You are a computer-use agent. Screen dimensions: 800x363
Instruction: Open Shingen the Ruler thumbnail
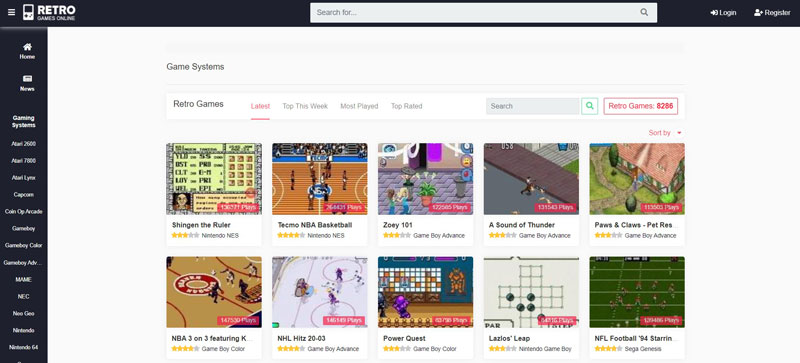(x=214, y=179)
